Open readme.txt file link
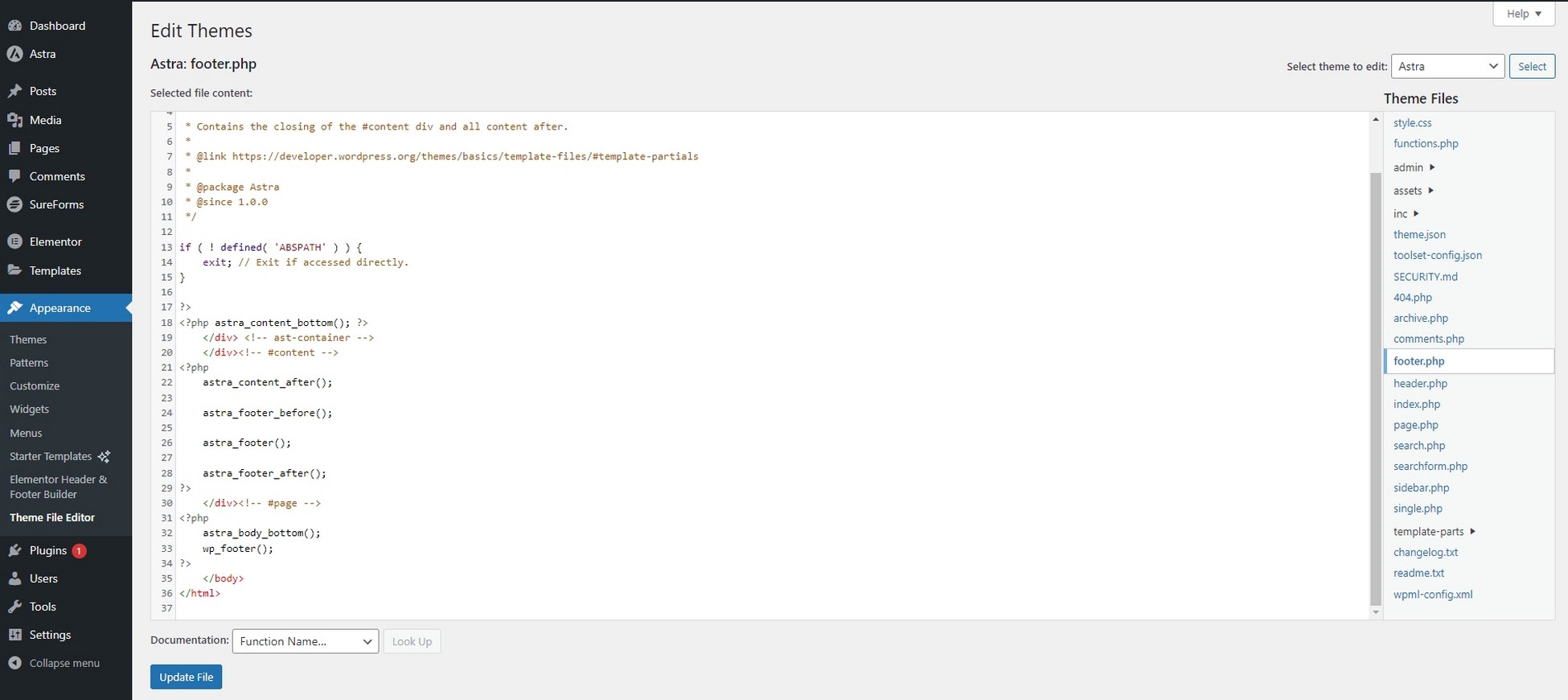 point(1418,573)
